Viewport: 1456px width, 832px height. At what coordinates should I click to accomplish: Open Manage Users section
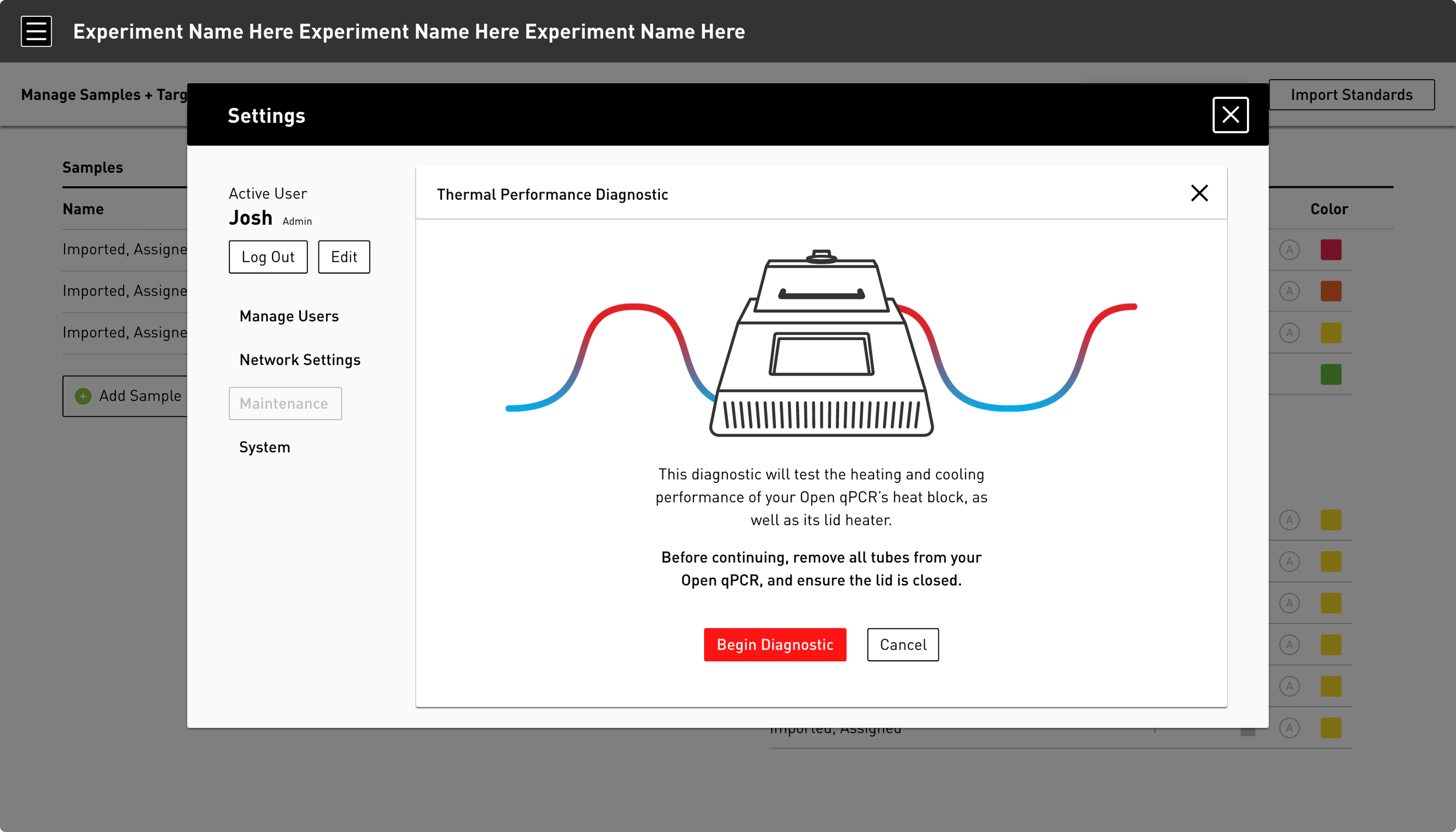click(289, 316)
